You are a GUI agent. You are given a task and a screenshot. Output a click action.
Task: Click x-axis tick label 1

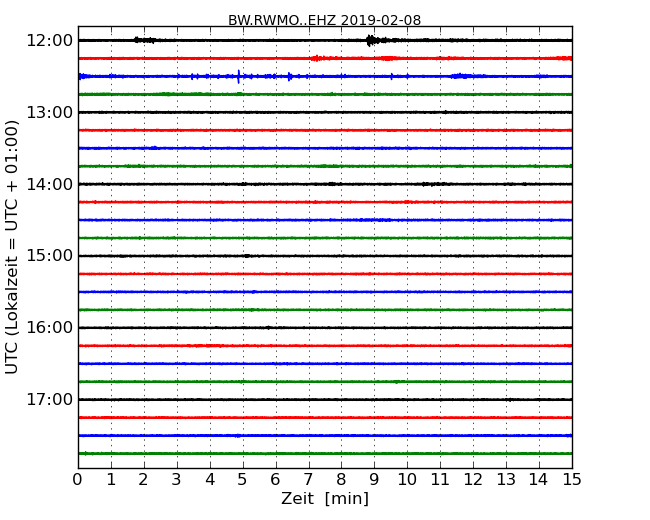pos(111,480)
